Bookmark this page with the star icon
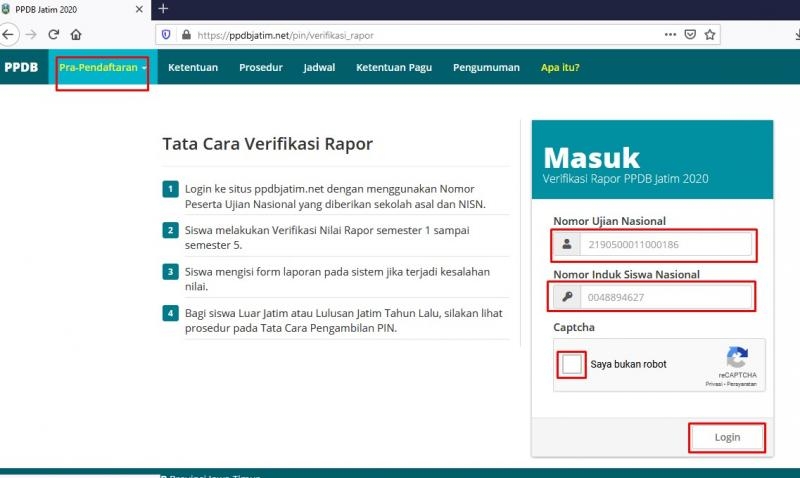This screenshot has height=478, width=800. pyautogui.click(x=710, y=35)
